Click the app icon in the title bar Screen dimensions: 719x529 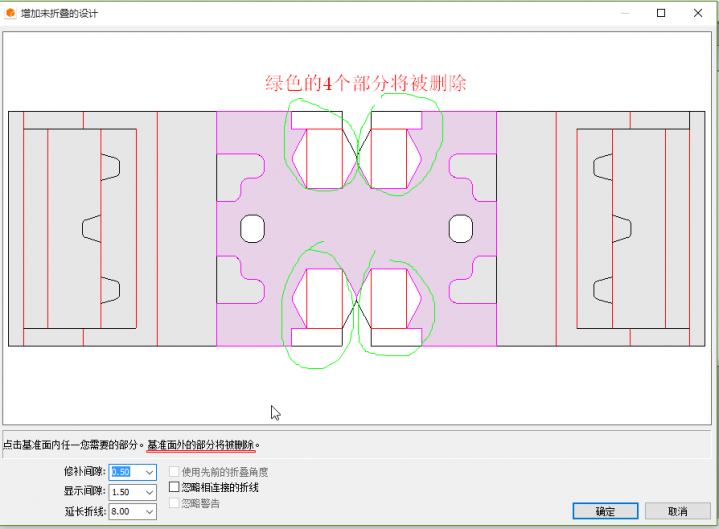11,14
